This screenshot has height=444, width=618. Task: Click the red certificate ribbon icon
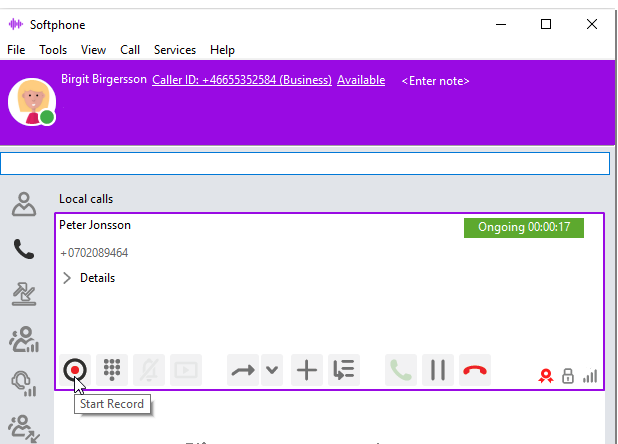(545, 376)
